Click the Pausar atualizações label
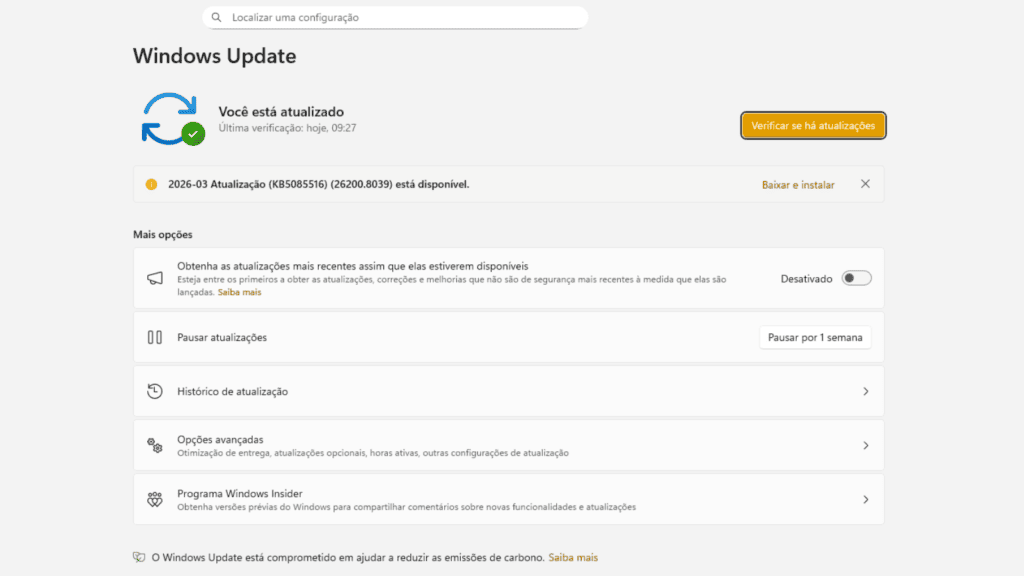The image size is (1024, 576). (222, 338)
